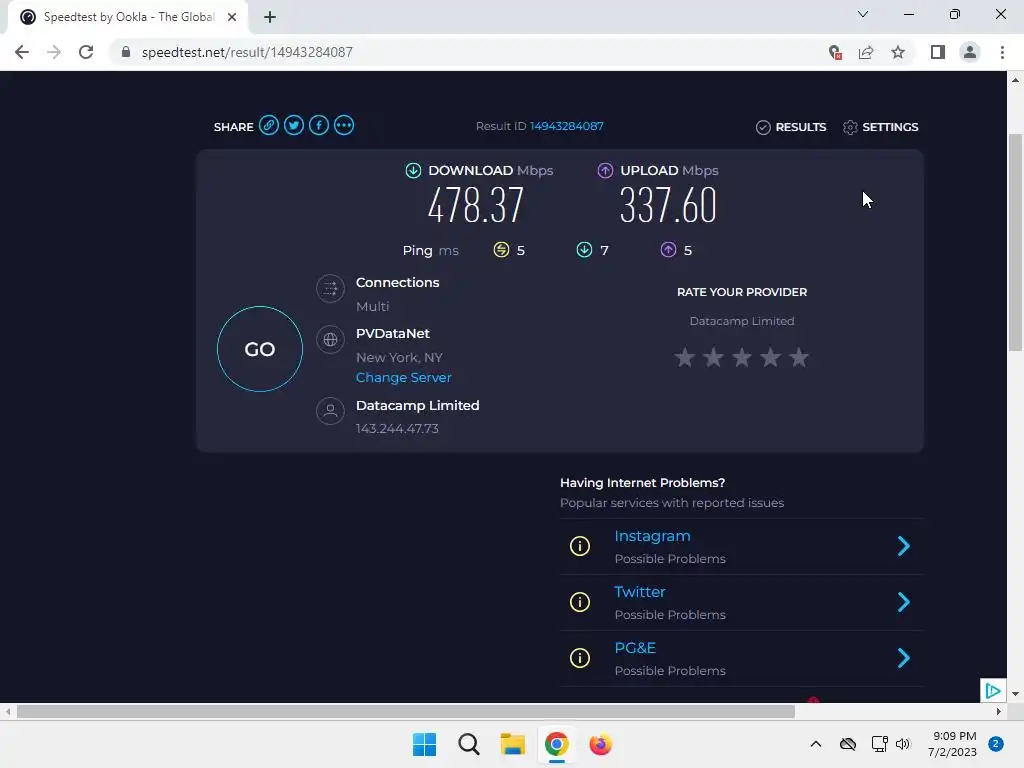The image size is (1024, 768).
Task: Copy result link via share link icon
Action: (268, 125)
